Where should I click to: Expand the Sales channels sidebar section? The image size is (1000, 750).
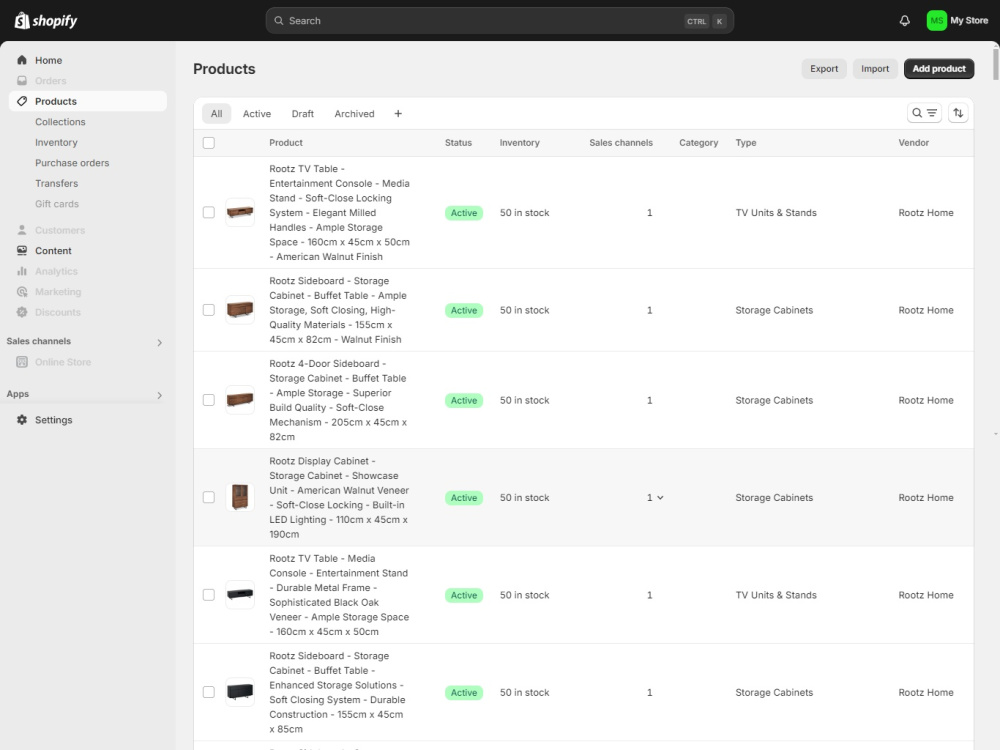coord(159,342)
